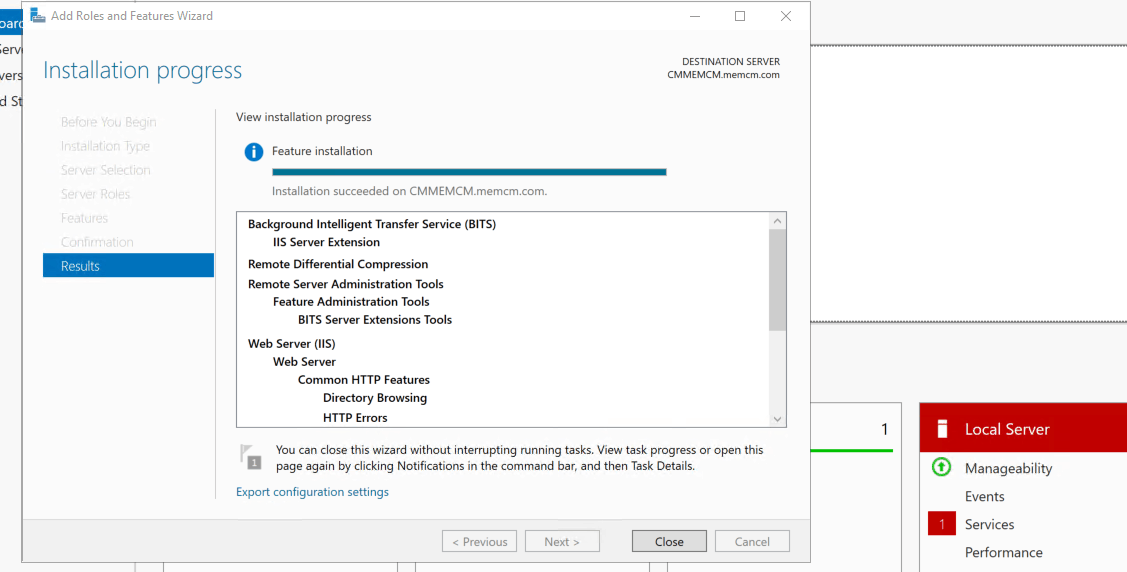Click the Common HTTP Features row
The image size is (1127, 572).
point(364,379)
